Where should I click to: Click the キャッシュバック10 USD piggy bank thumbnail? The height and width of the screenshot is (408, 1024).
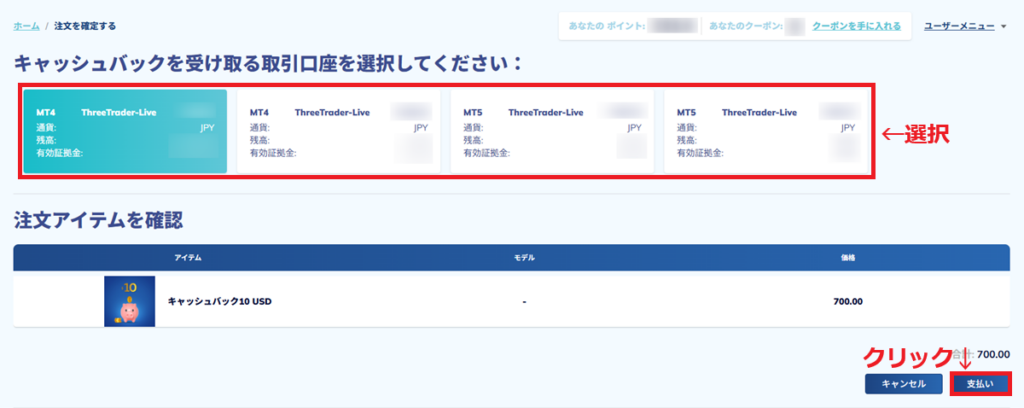pyautogui.click(x=129, y=302)
